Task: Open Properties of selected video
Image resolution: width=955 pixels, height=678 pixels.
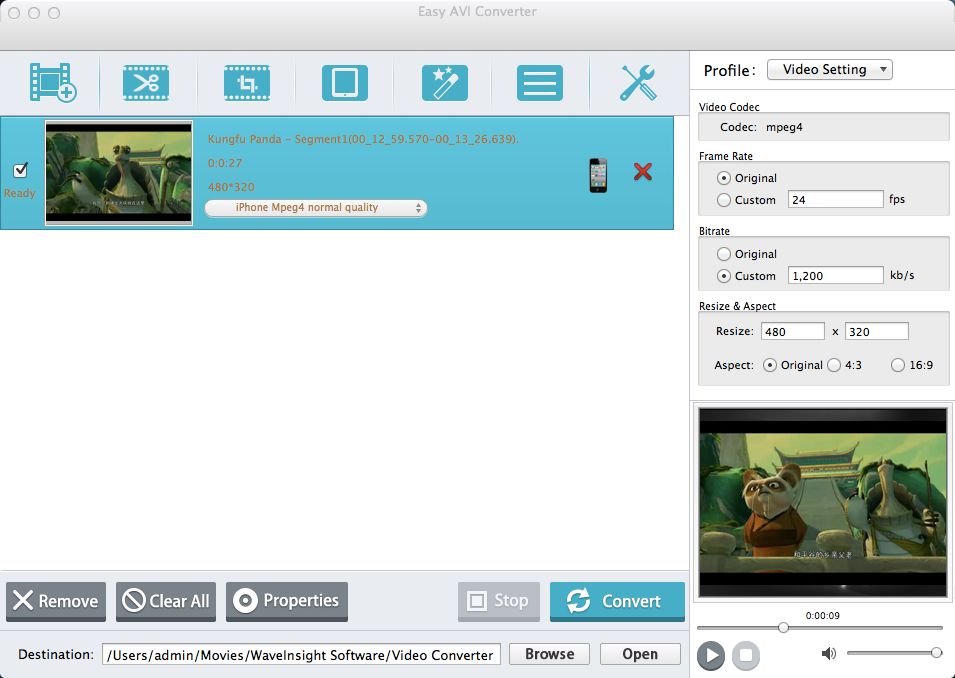Action: point(287,601)
